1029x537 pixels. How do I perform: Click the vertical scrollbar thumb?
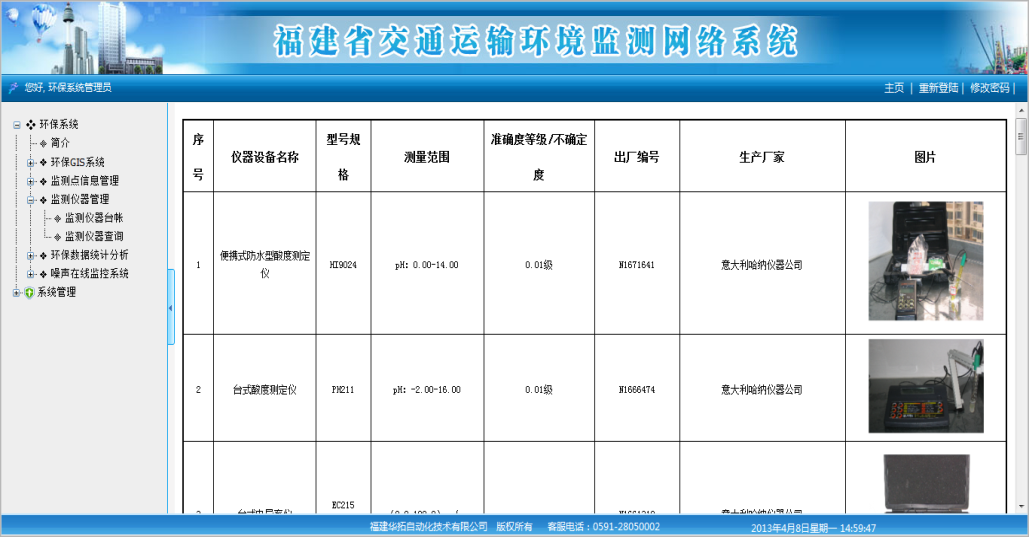click(1020, 137)
